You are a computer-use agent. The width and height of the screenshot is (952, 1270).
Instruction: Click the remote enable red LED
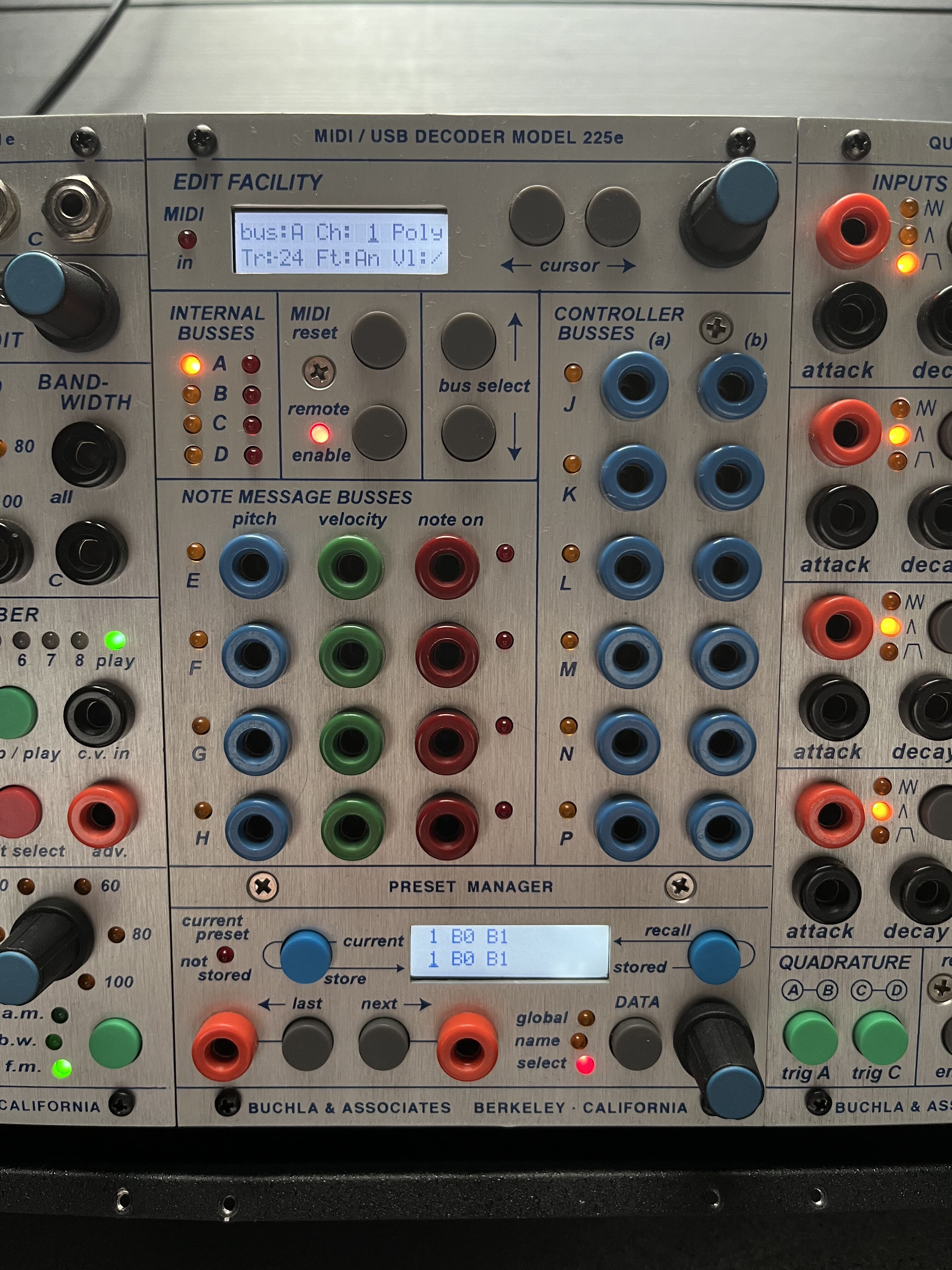[320, 433]
